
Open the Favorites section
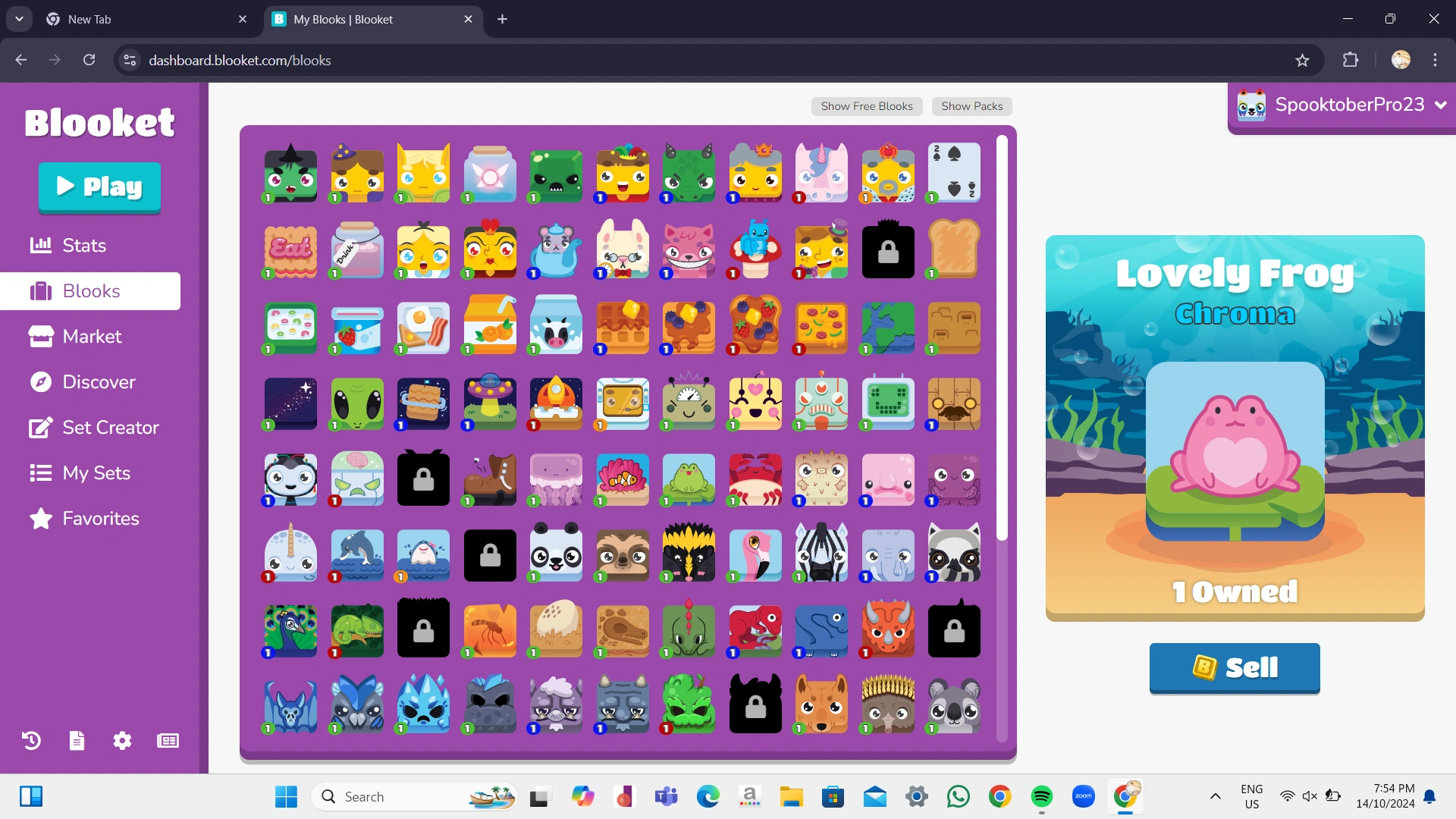100,519
